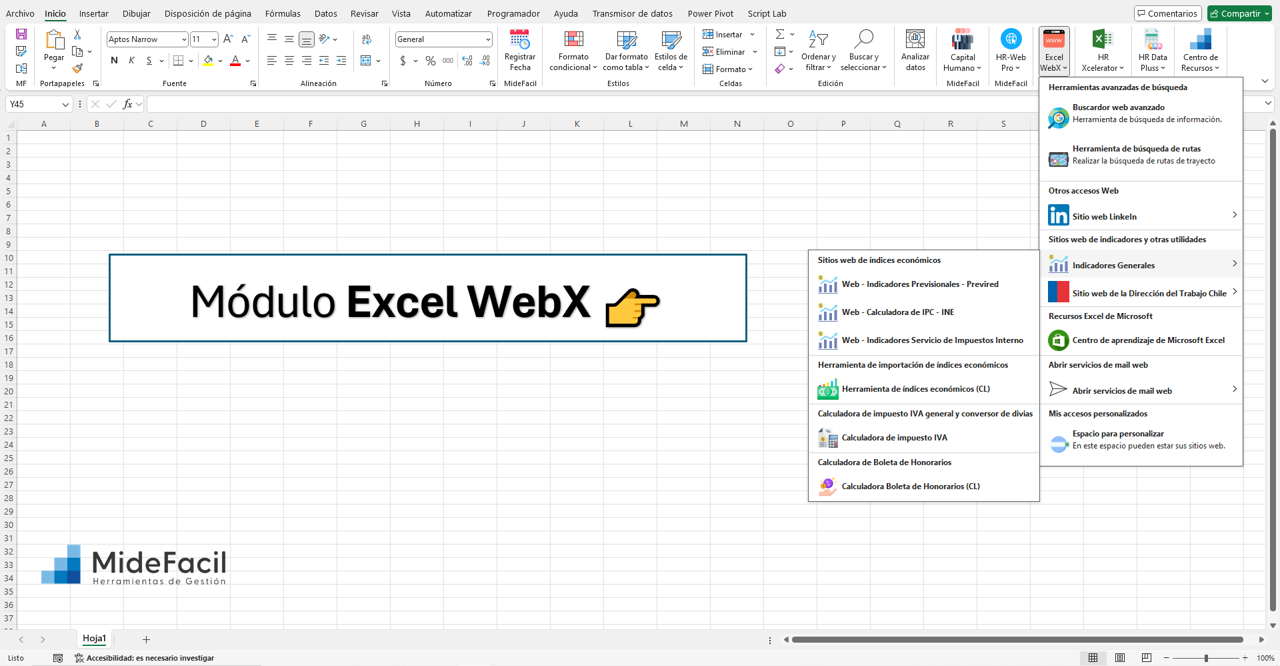Open the Fórmulas ribbon tab
The height and width of the screenshot is (666, 1280).
pos(283,14)
